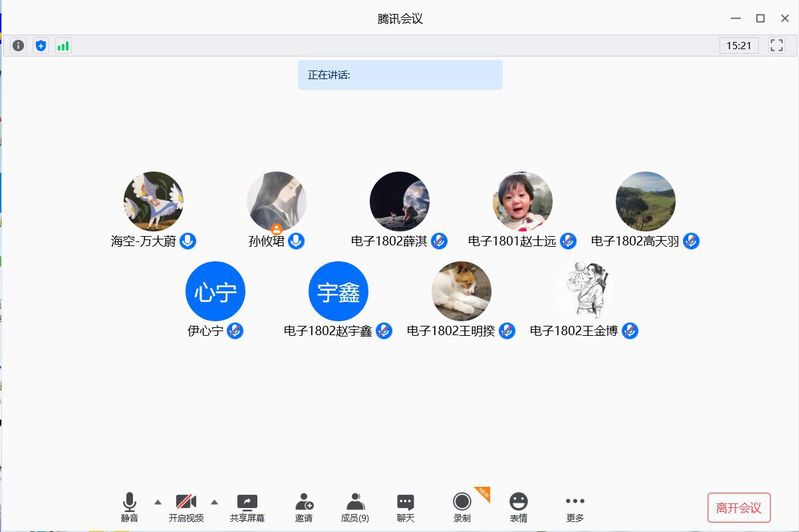Click muted mic icon next to 伊心宁

point(235,331)
